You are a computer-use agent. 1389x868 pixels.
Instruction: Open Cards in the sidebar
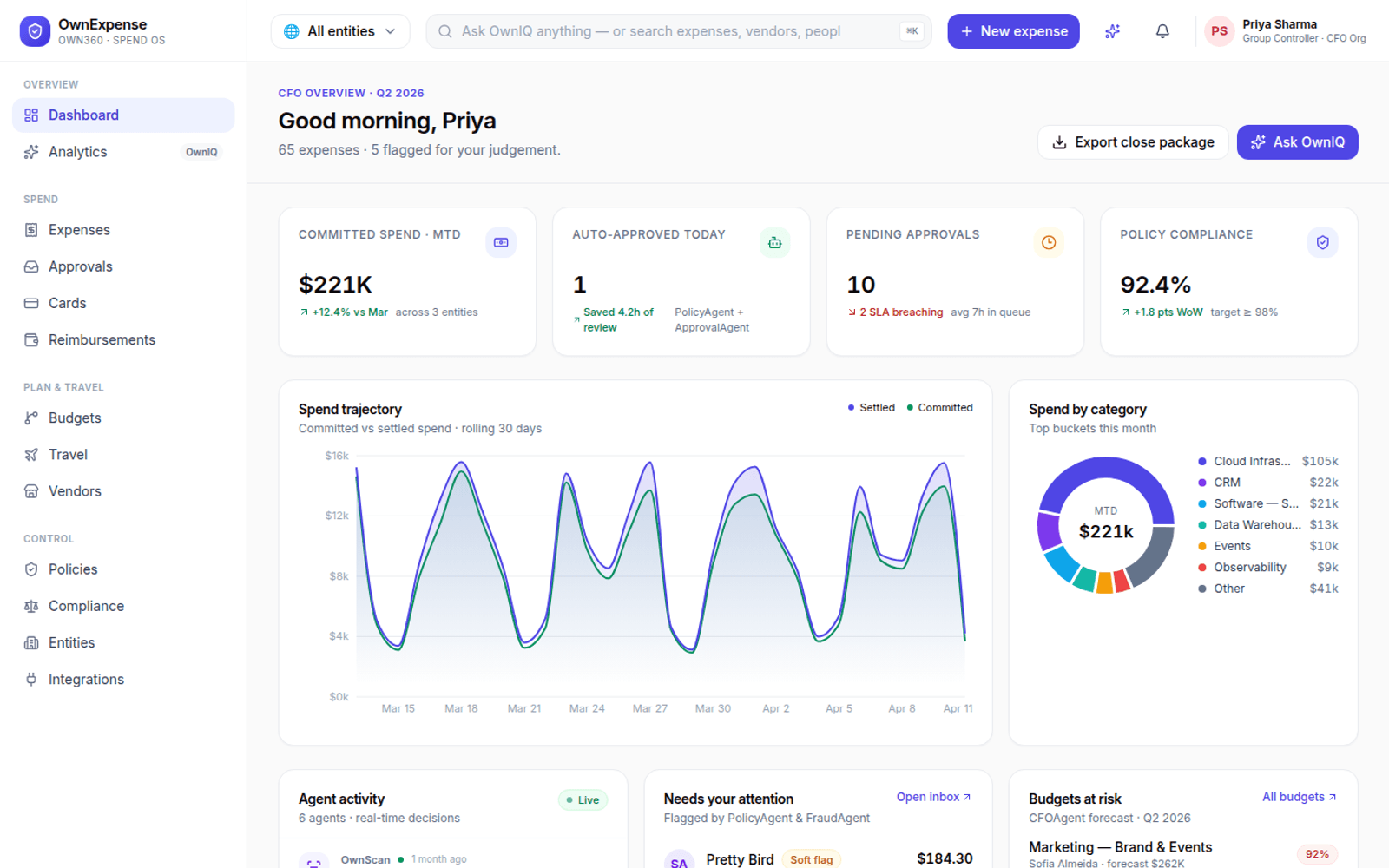(123, 303)
